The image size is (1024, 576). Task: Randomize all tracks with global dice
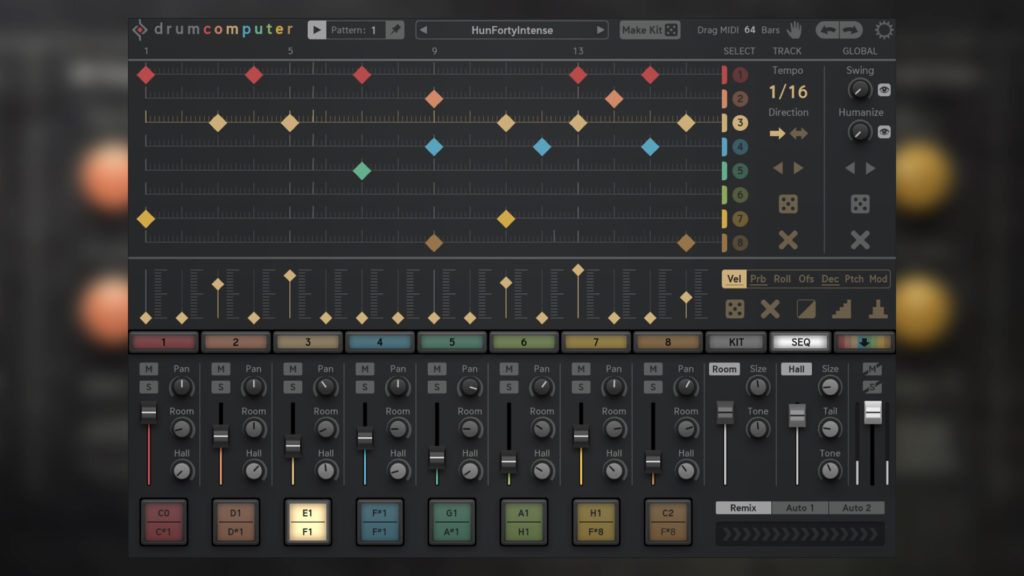point(860,204)
